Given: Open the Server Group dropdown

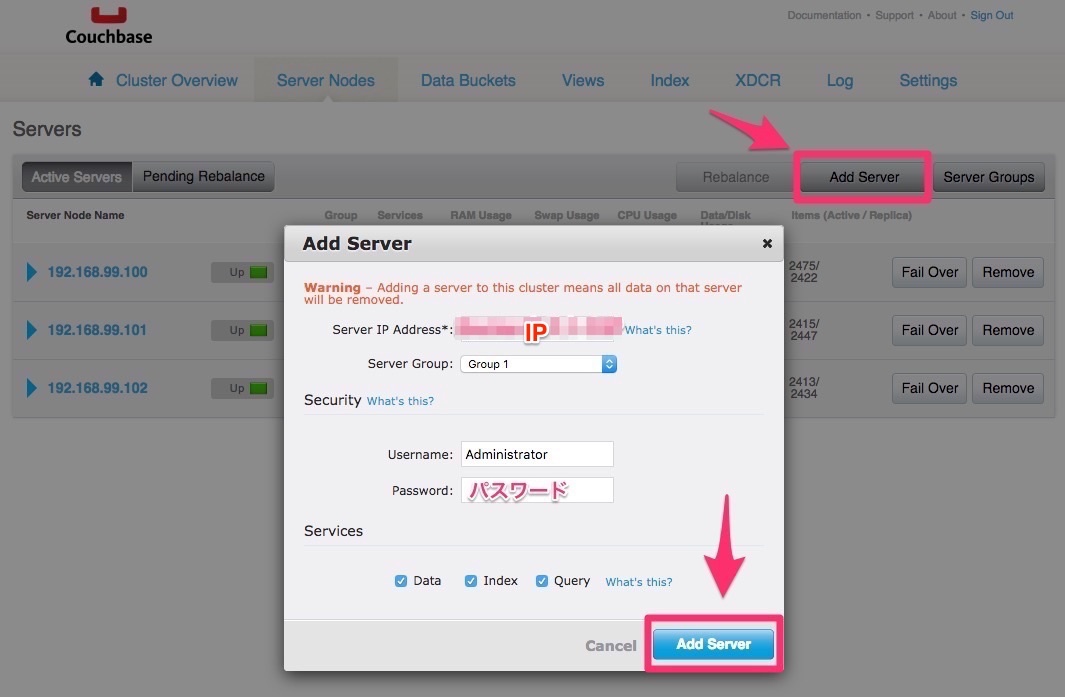Looking at the screenshot, I should pyautogui.click(x=538, y=364).
